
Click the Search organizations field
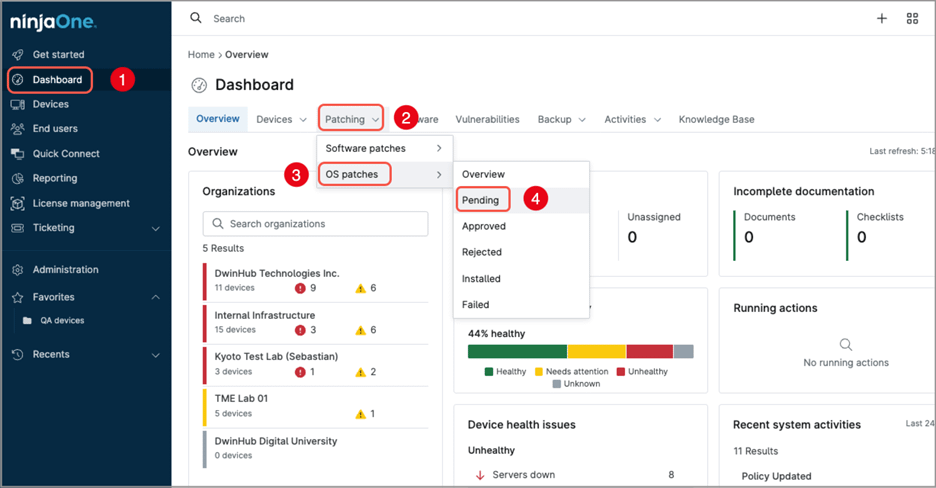click(x=315, y=224)
